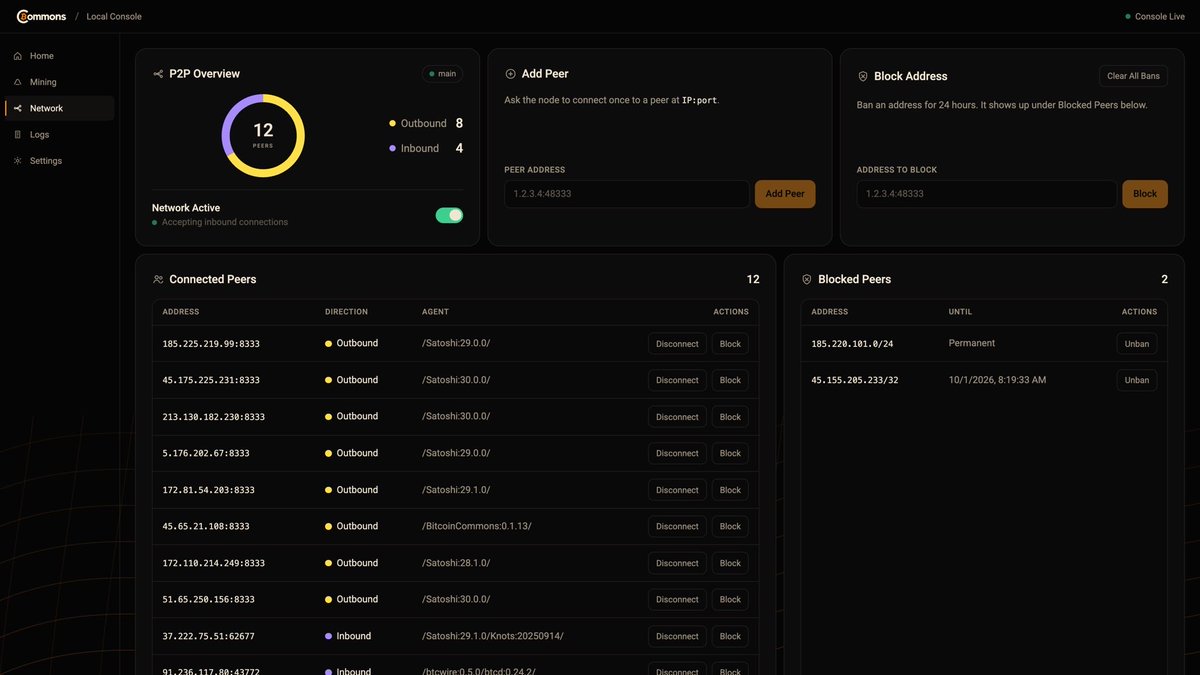Select Network in the sidebar
Screen dimensions: 1200x675
click(59, 108)
